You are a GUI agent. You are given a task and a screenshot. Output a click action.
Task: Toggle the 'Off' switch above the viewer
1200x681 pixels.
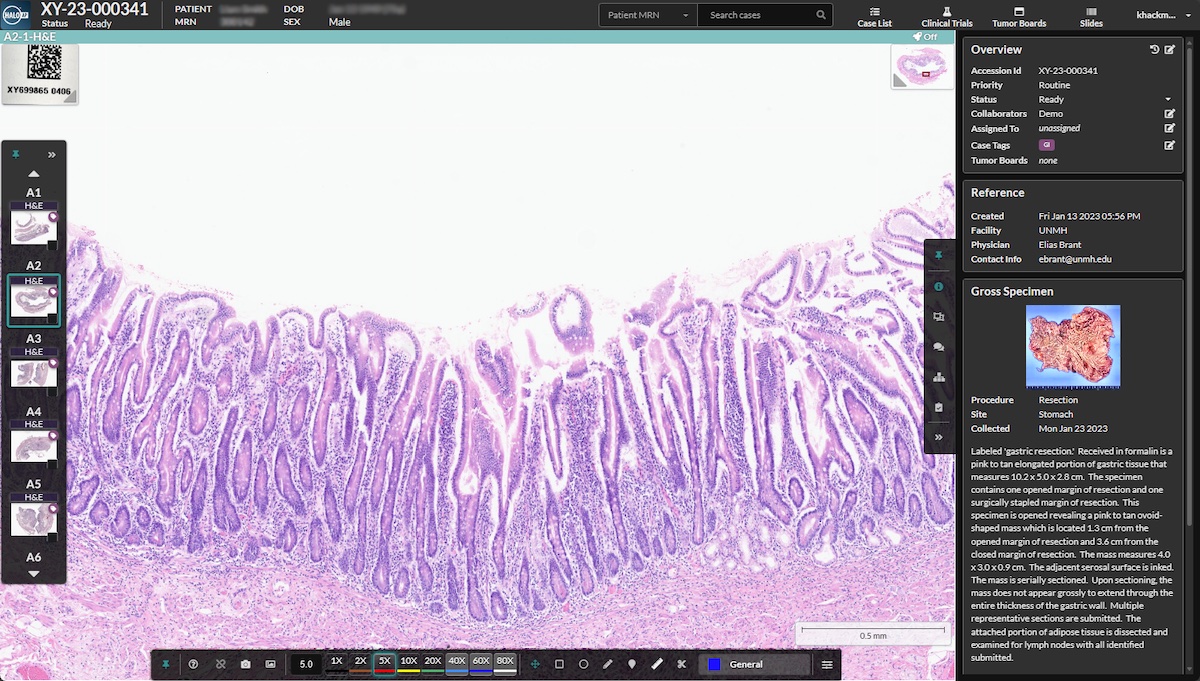[924, 36]
